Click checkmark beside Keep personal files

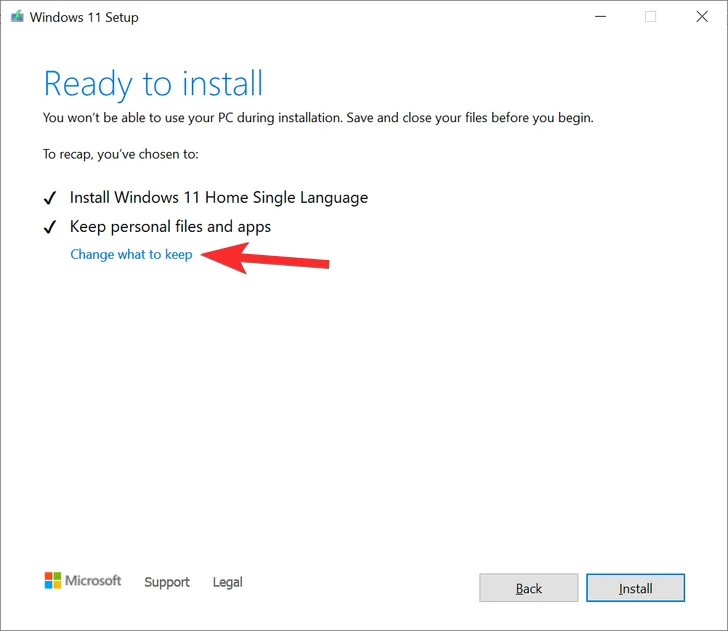point(50,227)
